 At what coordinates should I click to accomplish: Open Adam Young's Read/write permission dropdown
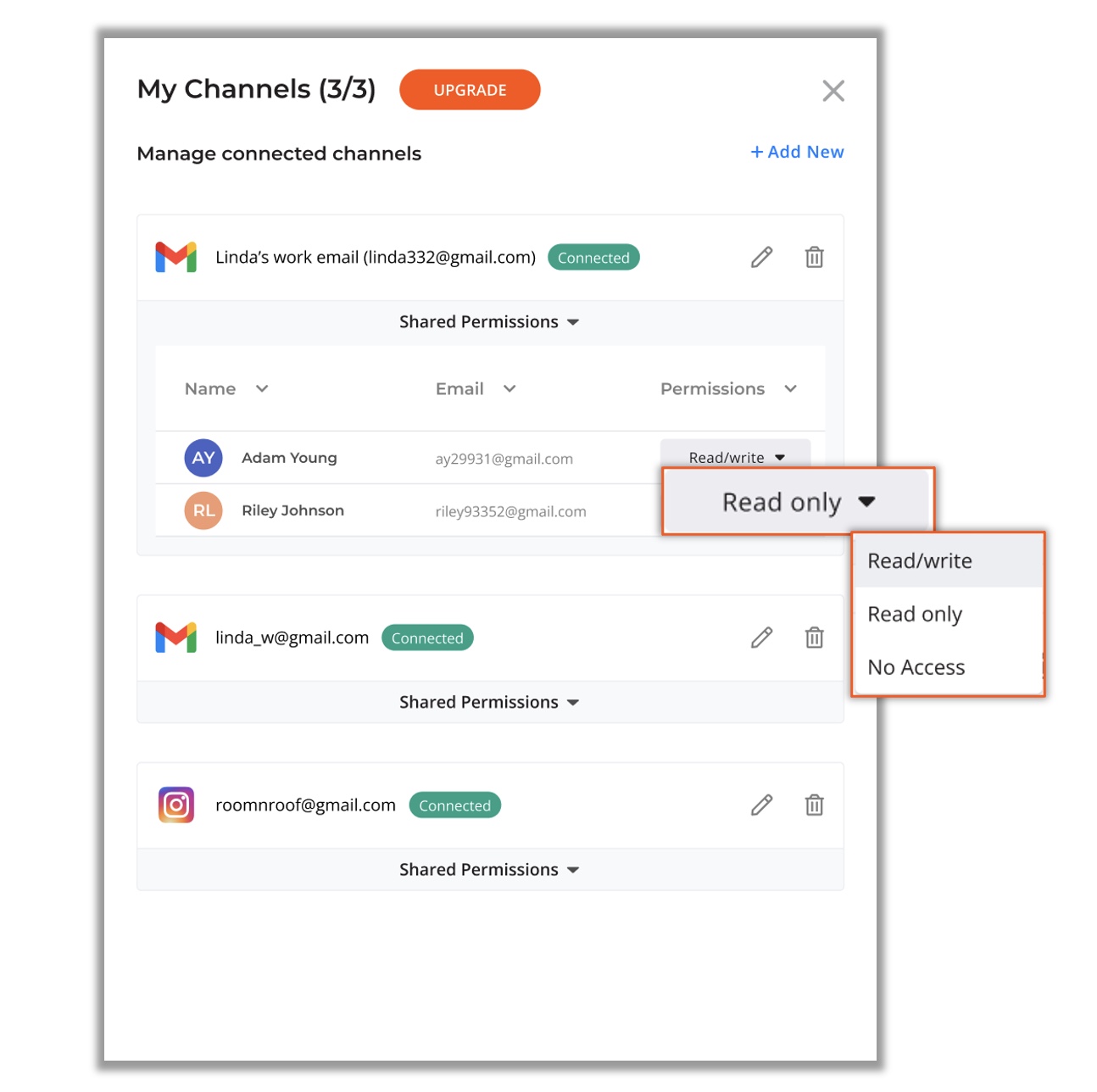(736, 454)
